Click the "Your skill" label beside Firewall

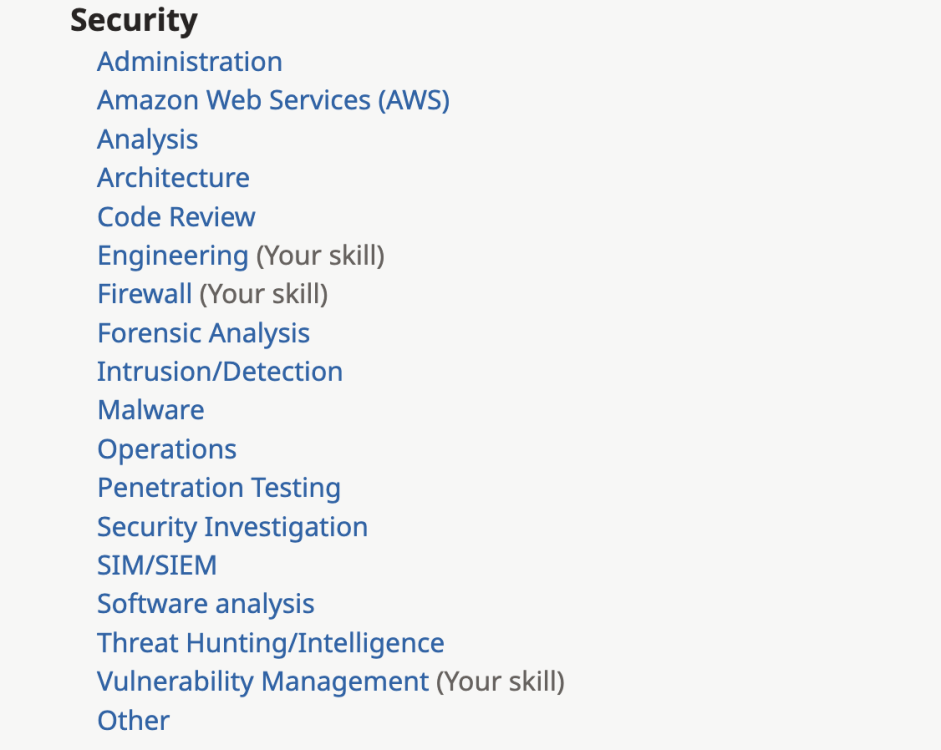tap(263, 294)
